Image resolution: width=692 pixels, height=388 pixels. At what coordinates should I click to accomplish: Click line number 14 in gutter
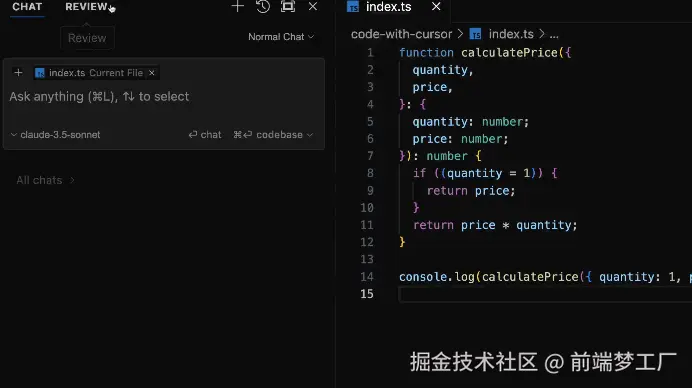tap(367, 277)
